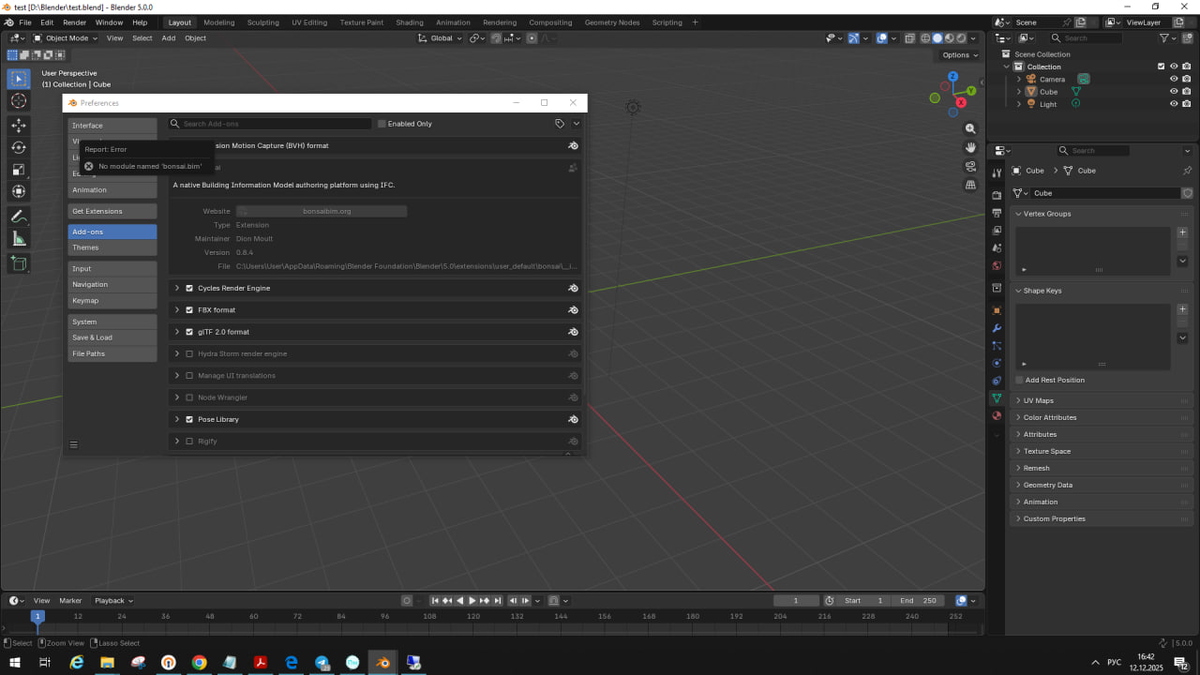This screenshot has width=1200, height=675.
Task: Select the Cursor tool in the viewport toolbar
Action: click(19, 101)
